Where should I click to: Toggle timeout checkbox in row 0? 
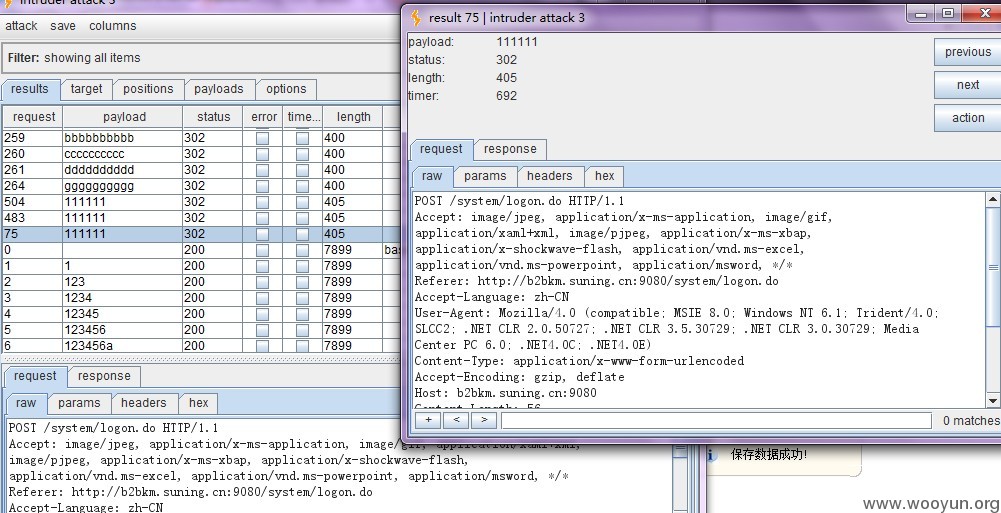(x=303, y=250)
